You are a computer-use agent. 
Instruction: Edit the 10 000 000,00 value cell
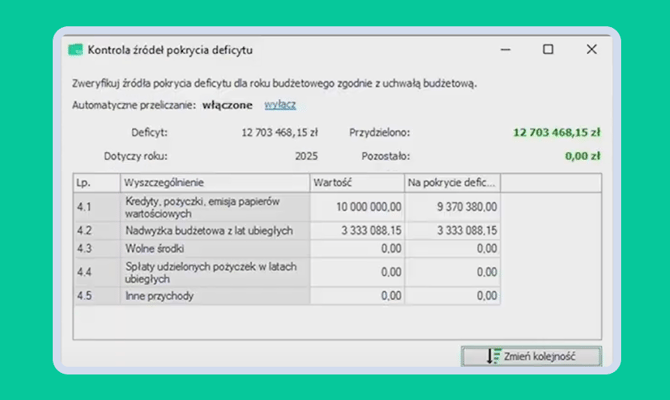356,206
